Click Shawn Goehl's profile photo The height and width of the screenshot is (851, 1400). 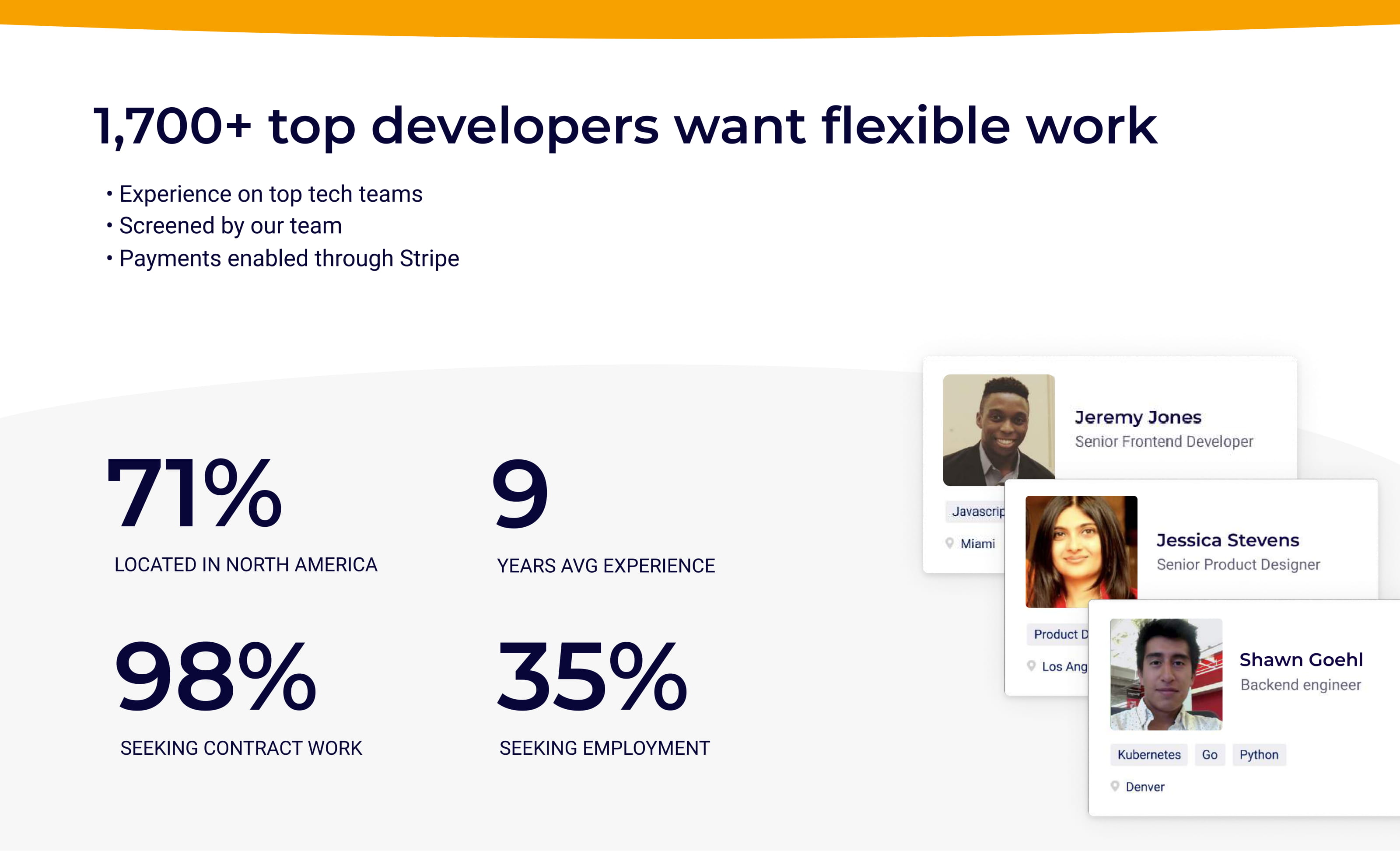(x=1166, y=674)
